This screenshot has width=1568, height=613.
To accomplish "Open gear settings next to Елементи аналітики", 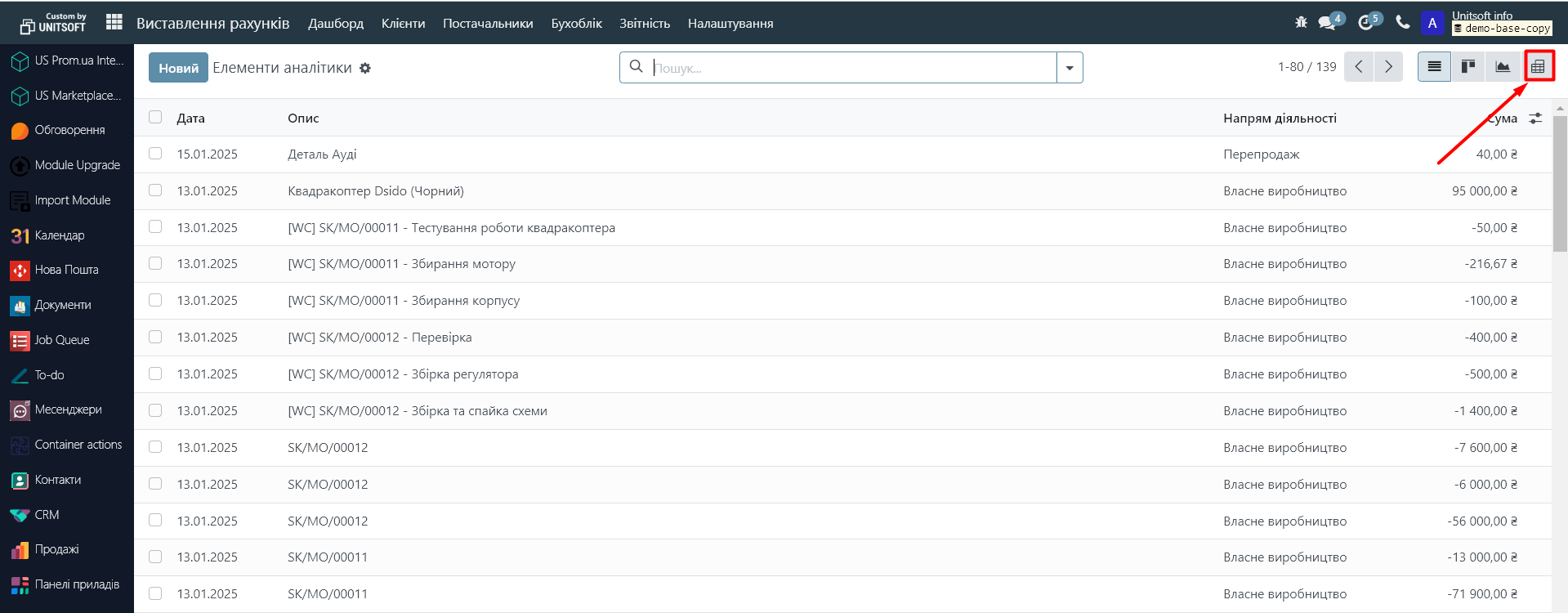I will 365,69.
